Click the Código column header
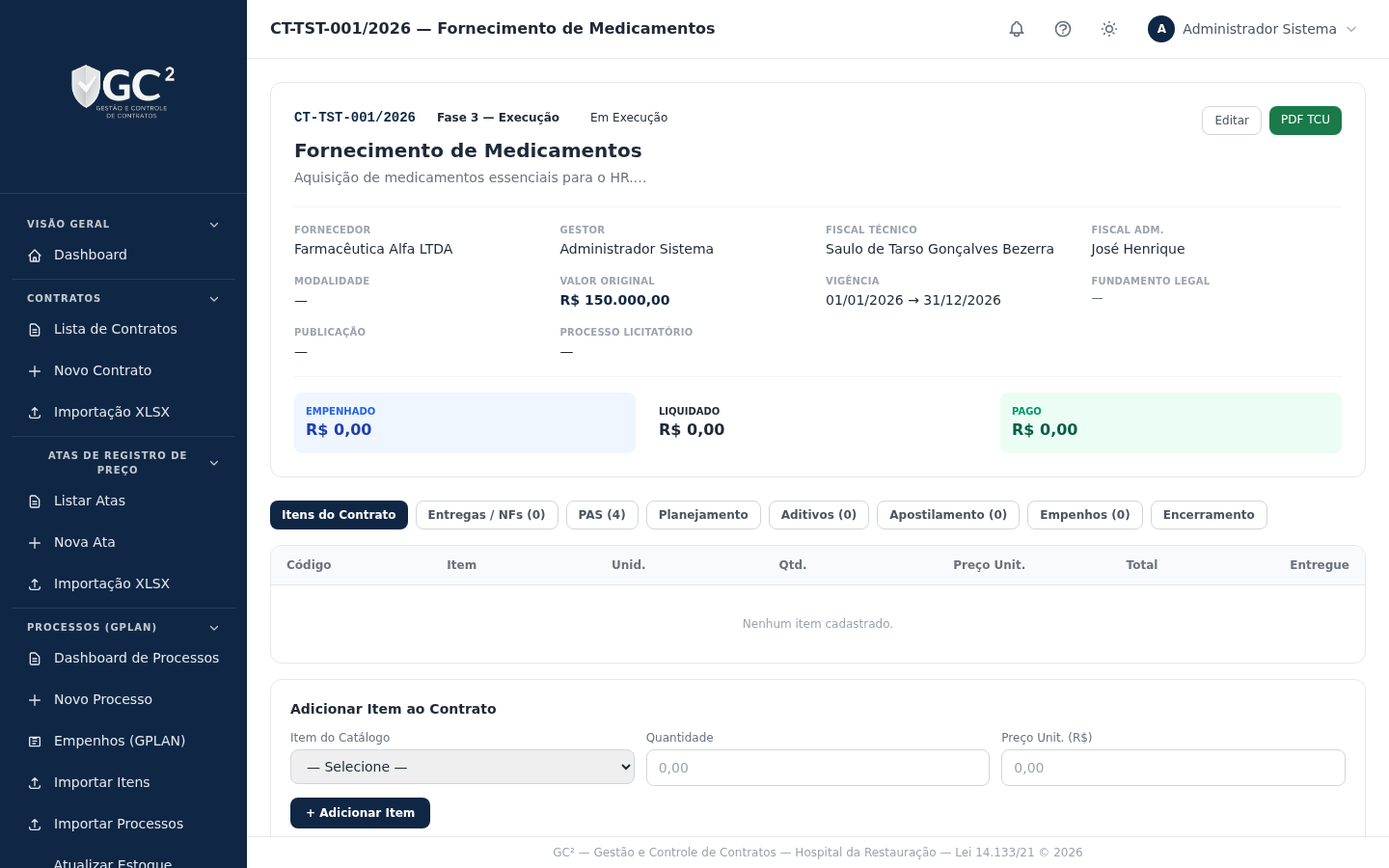The width and height of the screenshot is (1389, 868). coord(309,565)
